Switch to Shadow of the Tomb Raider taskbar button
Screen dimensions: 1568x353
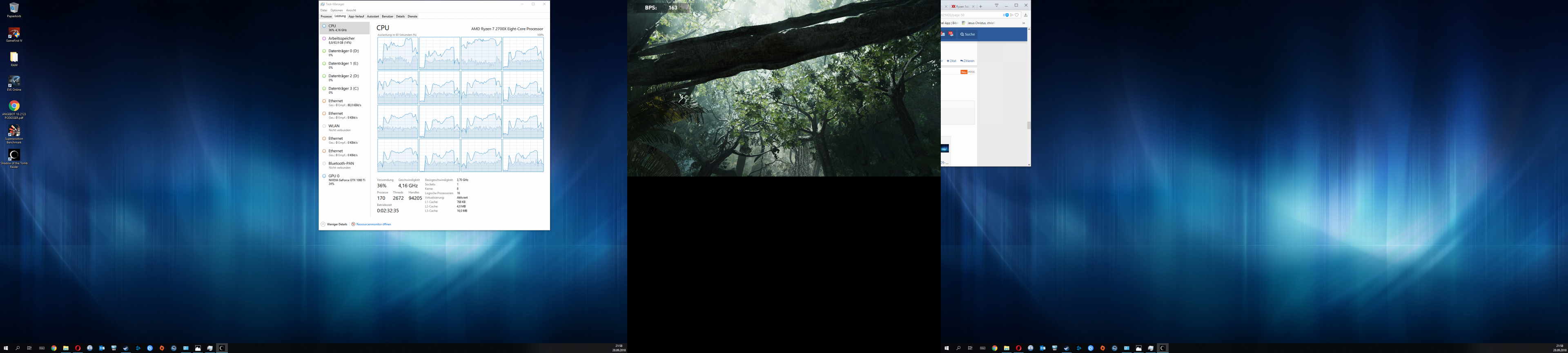pos(222,348)
